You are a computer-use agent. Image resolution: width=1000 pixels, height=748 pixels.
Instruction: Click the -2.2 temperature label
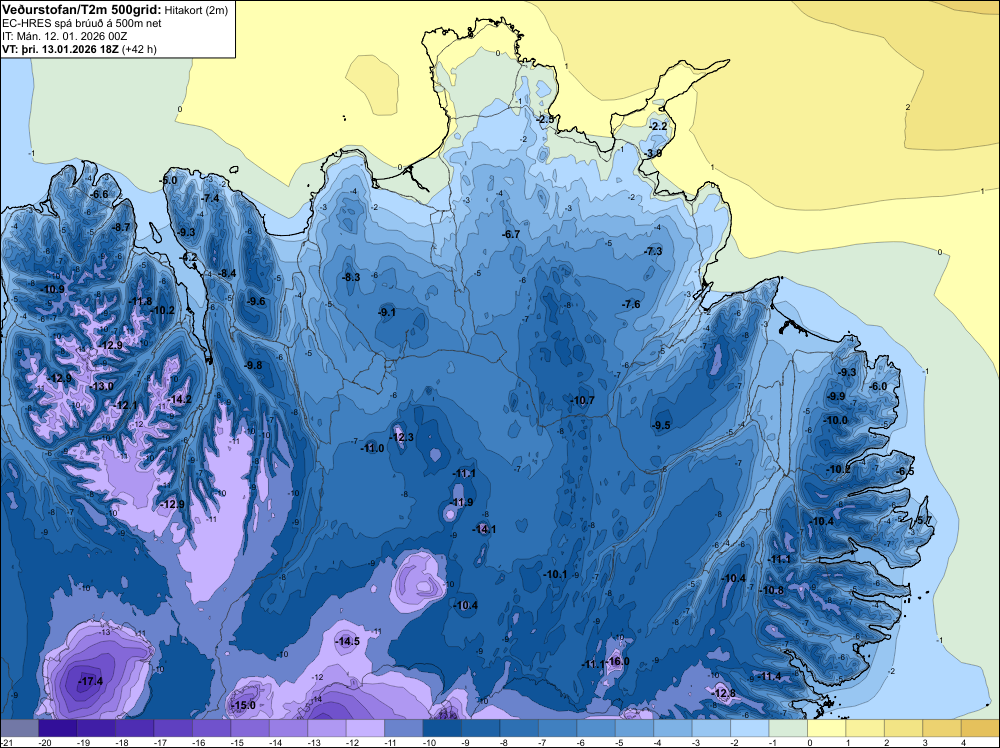click(x=658, y=127)
